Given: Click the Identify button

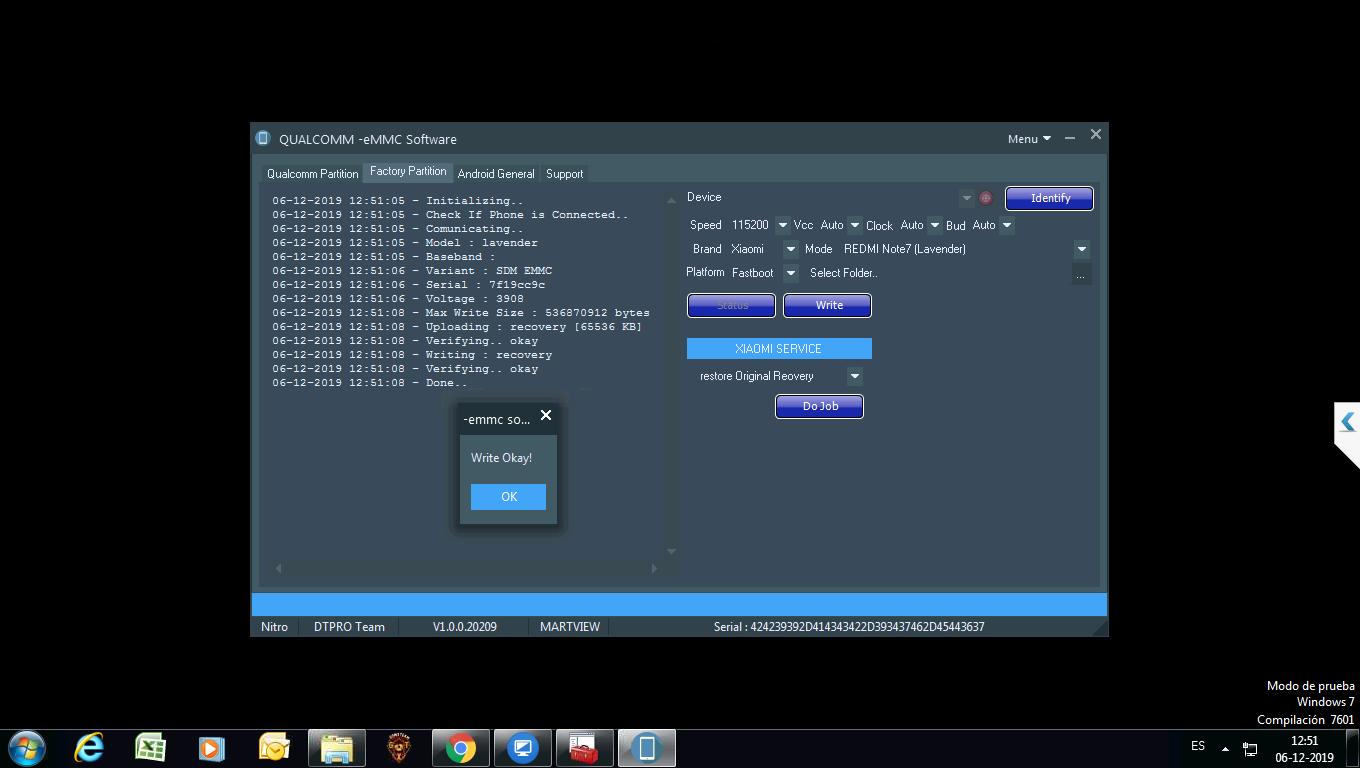Looking at the screenshot, I should 1049,198.
